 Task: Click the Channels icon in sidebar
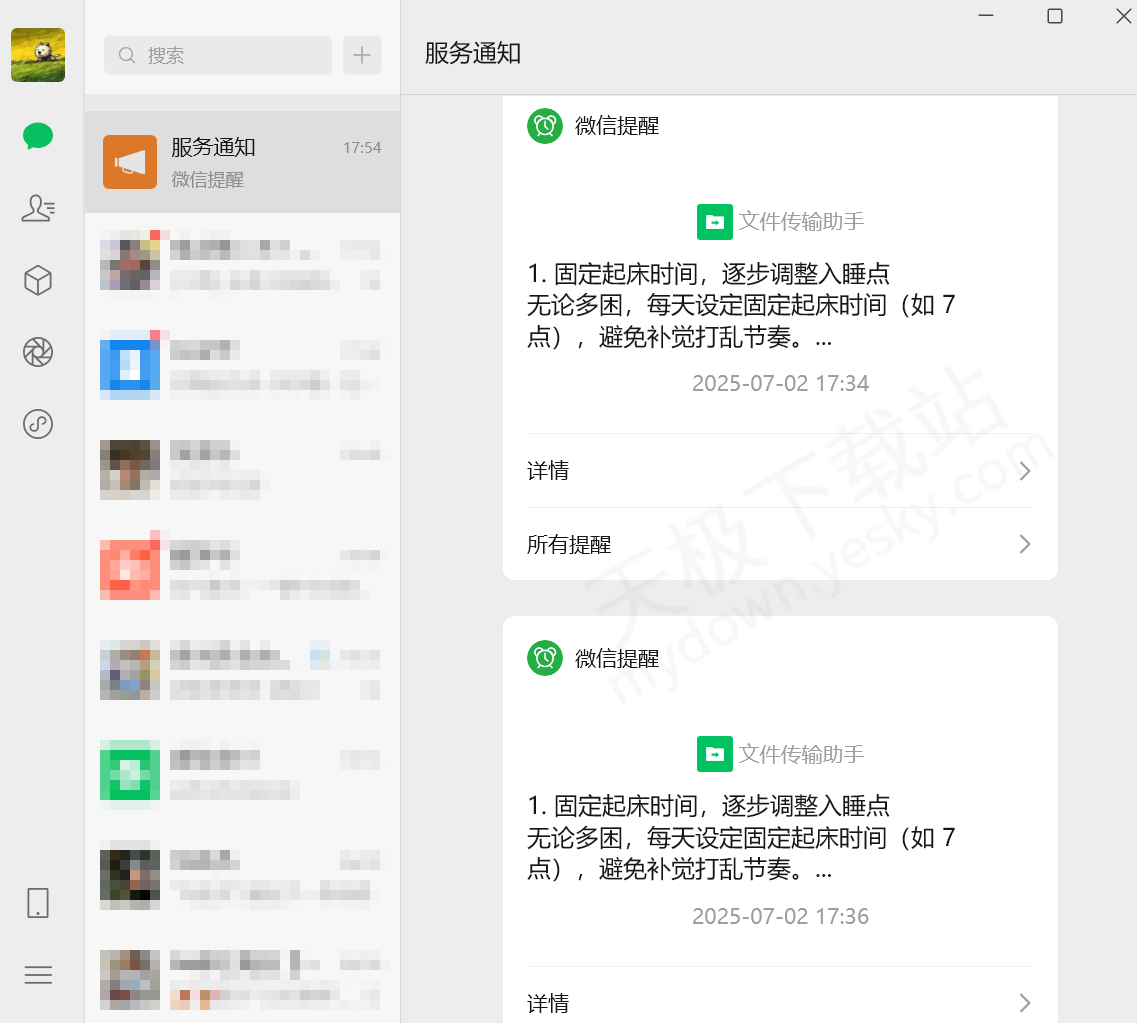tap(37, 352)
